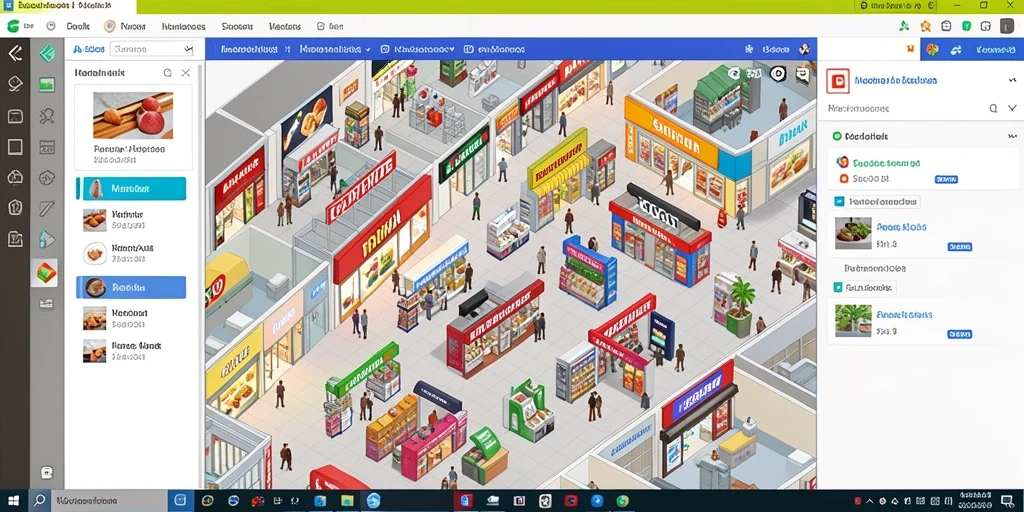
Task: Select the landscape image icon in the gray toolbar
Action: (x=46, y=84)
